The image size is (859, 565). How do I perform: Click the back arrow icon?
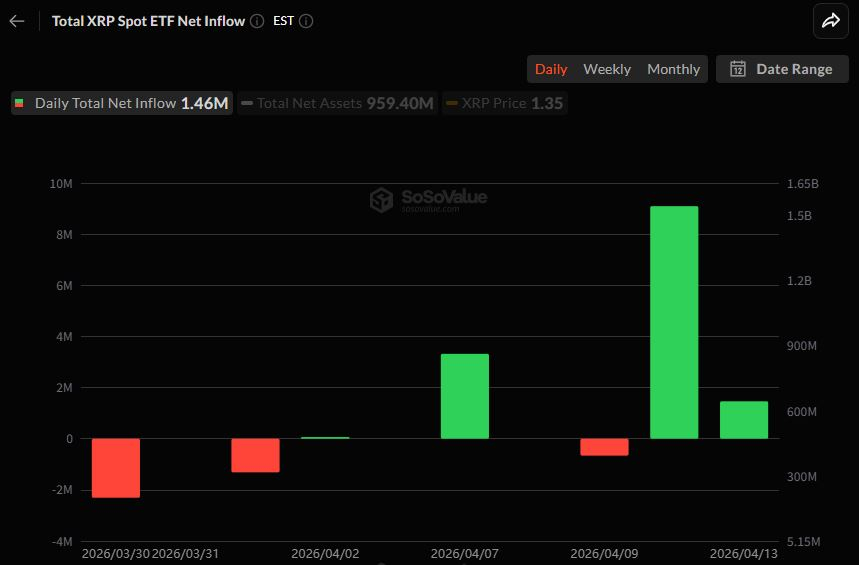pos(16,21)
